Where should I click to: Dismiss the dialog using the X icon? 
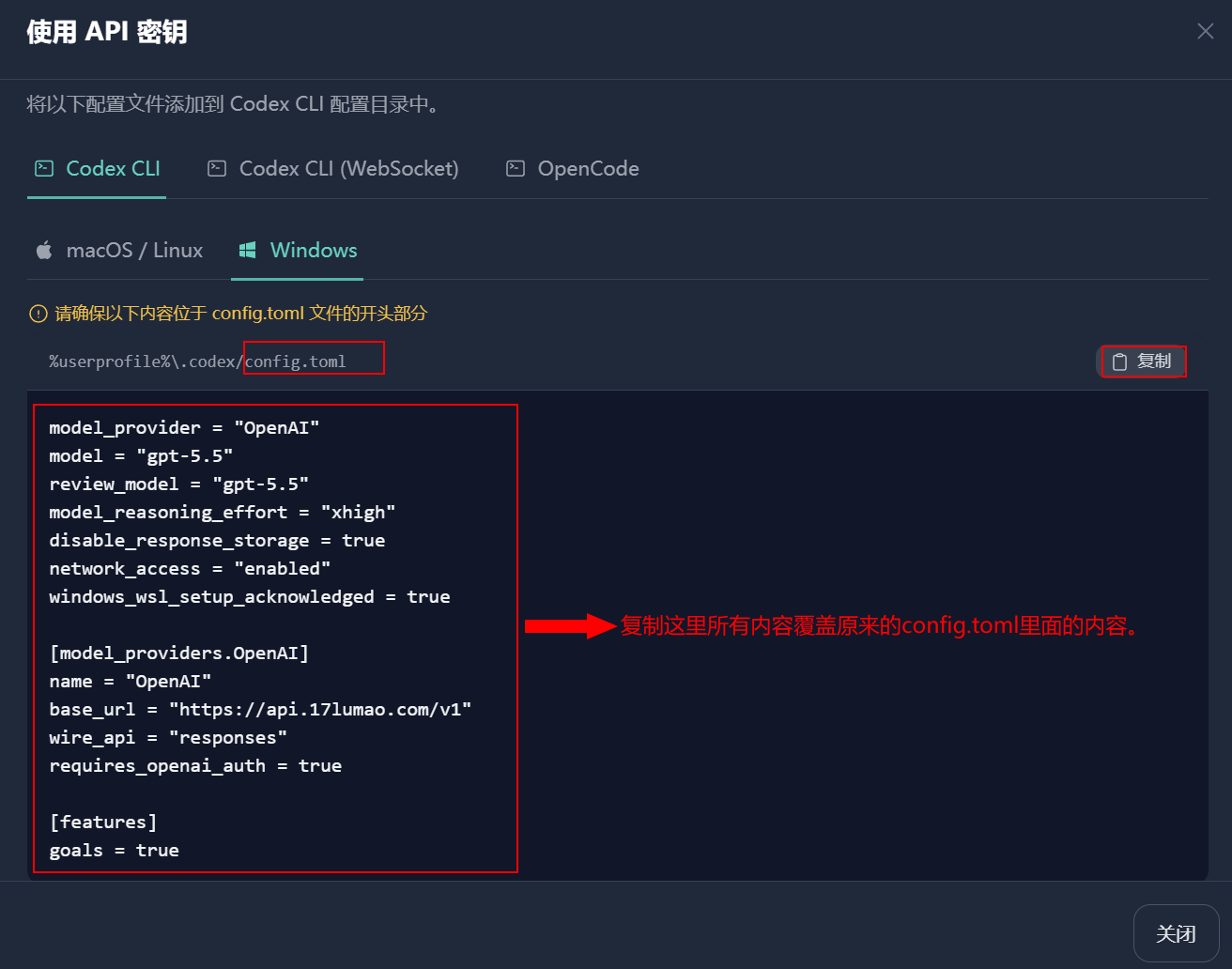pos(1206,32)
